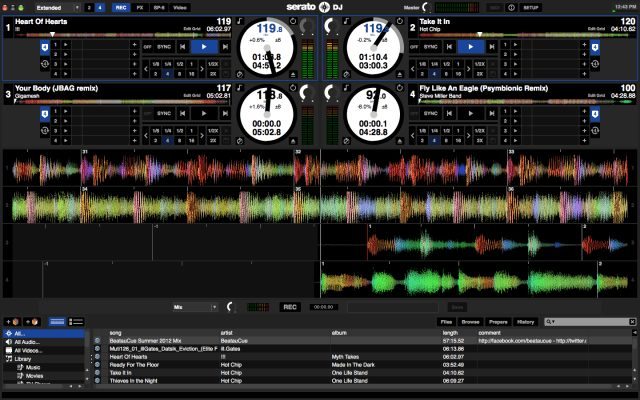Viewport: 640px width, 400px height.
Task: Open the Files panel
Action: coord(447,322)
